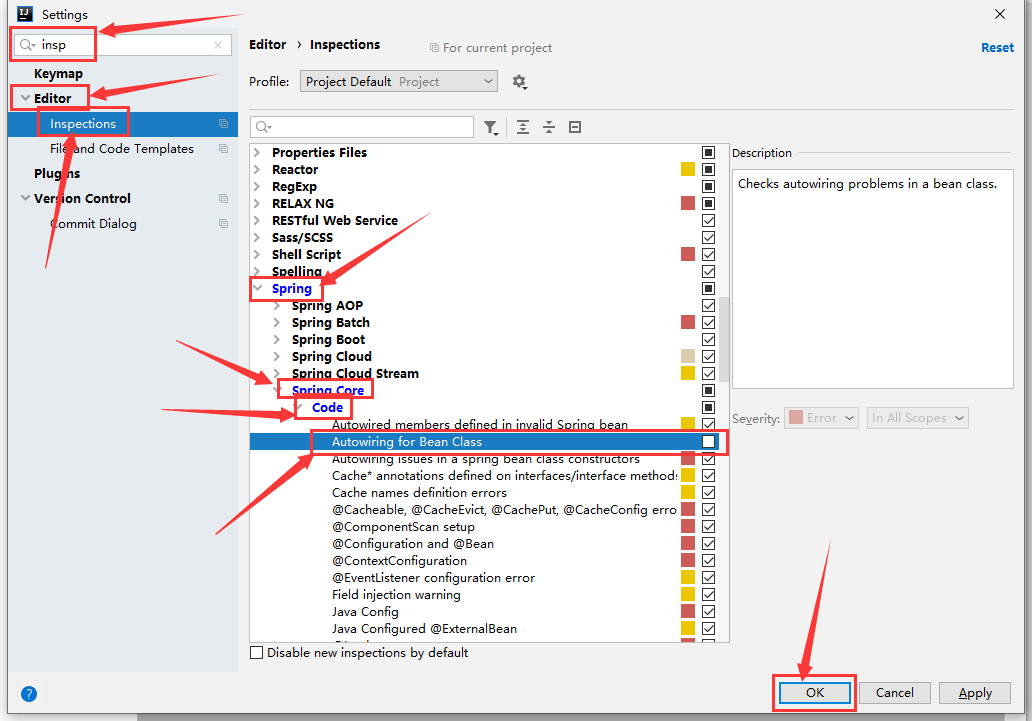Click the beige severity swatch for Spring Cloud
1032x721 pixels.
(x=688, y=357)
